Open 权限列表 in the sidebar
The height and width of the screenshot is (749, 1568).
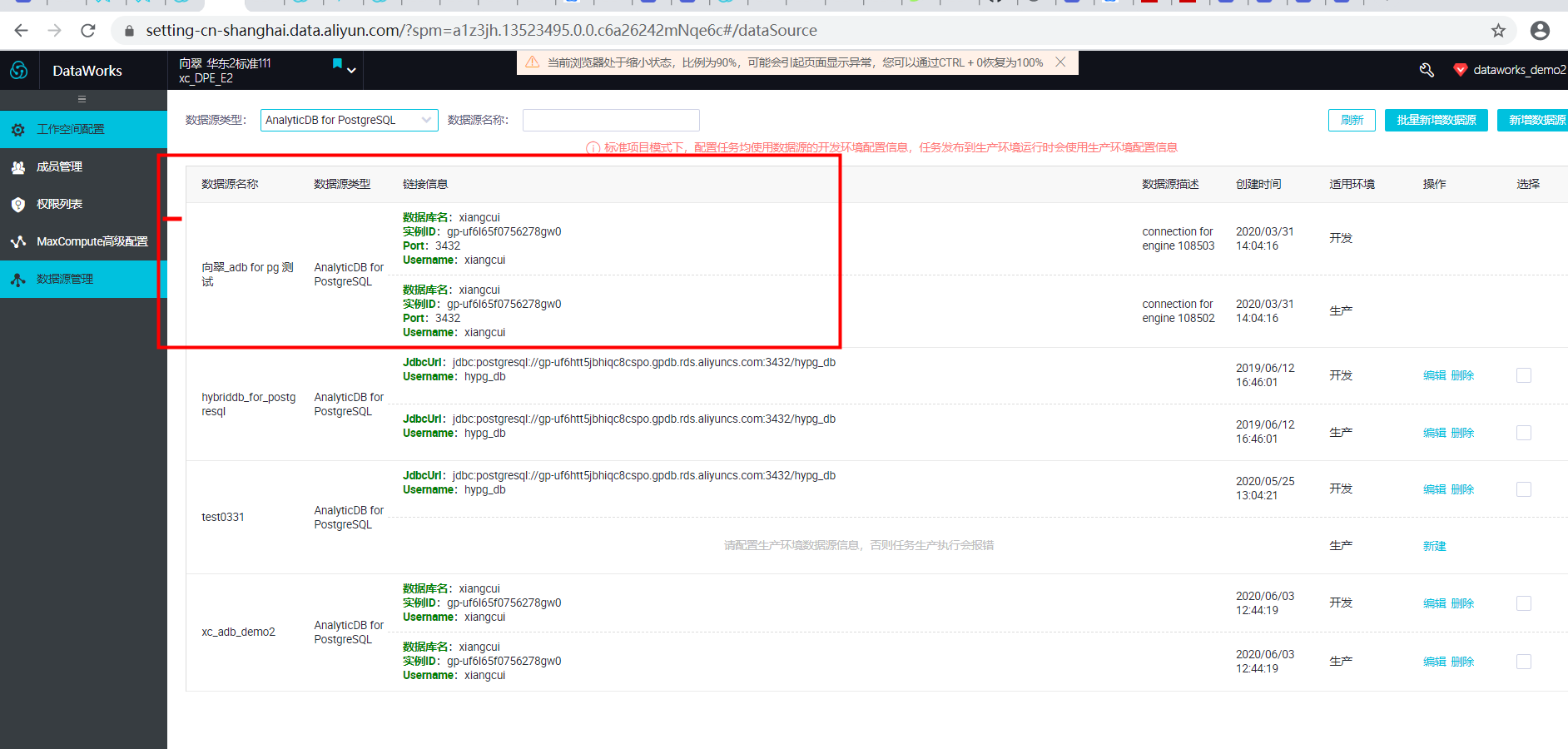pyautogui.click(x=83, y=205)
